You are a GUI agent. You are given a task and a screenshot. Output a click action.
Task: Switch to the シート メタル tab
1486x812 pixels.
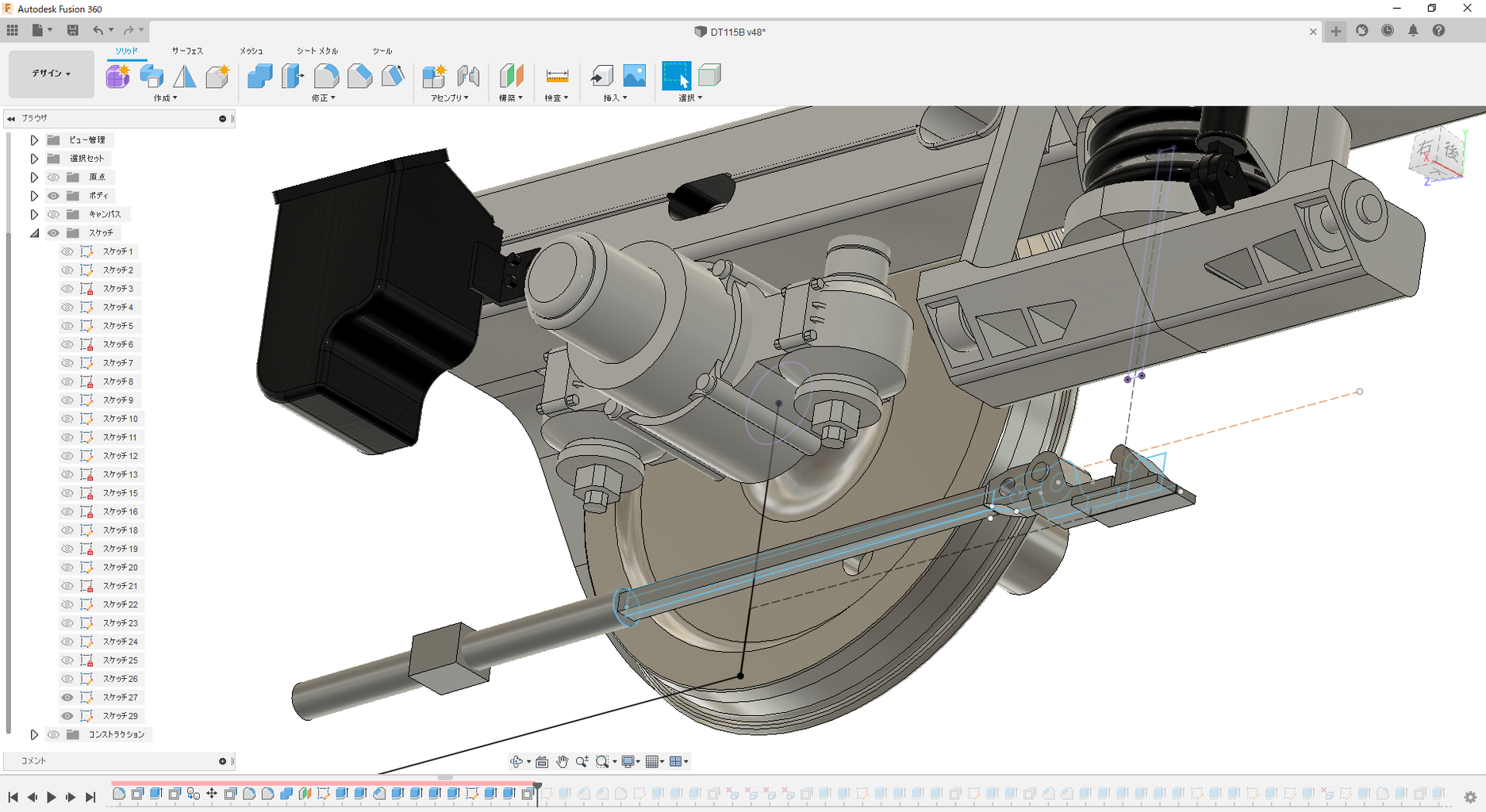click(317, 51)
